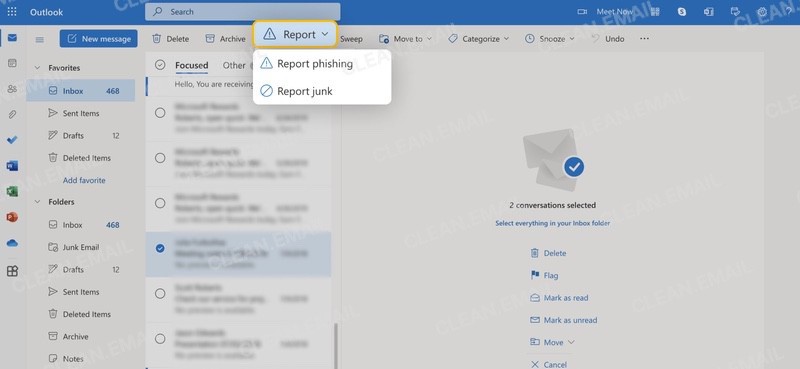Switch to the Focused tab

[x=191, y=65]
